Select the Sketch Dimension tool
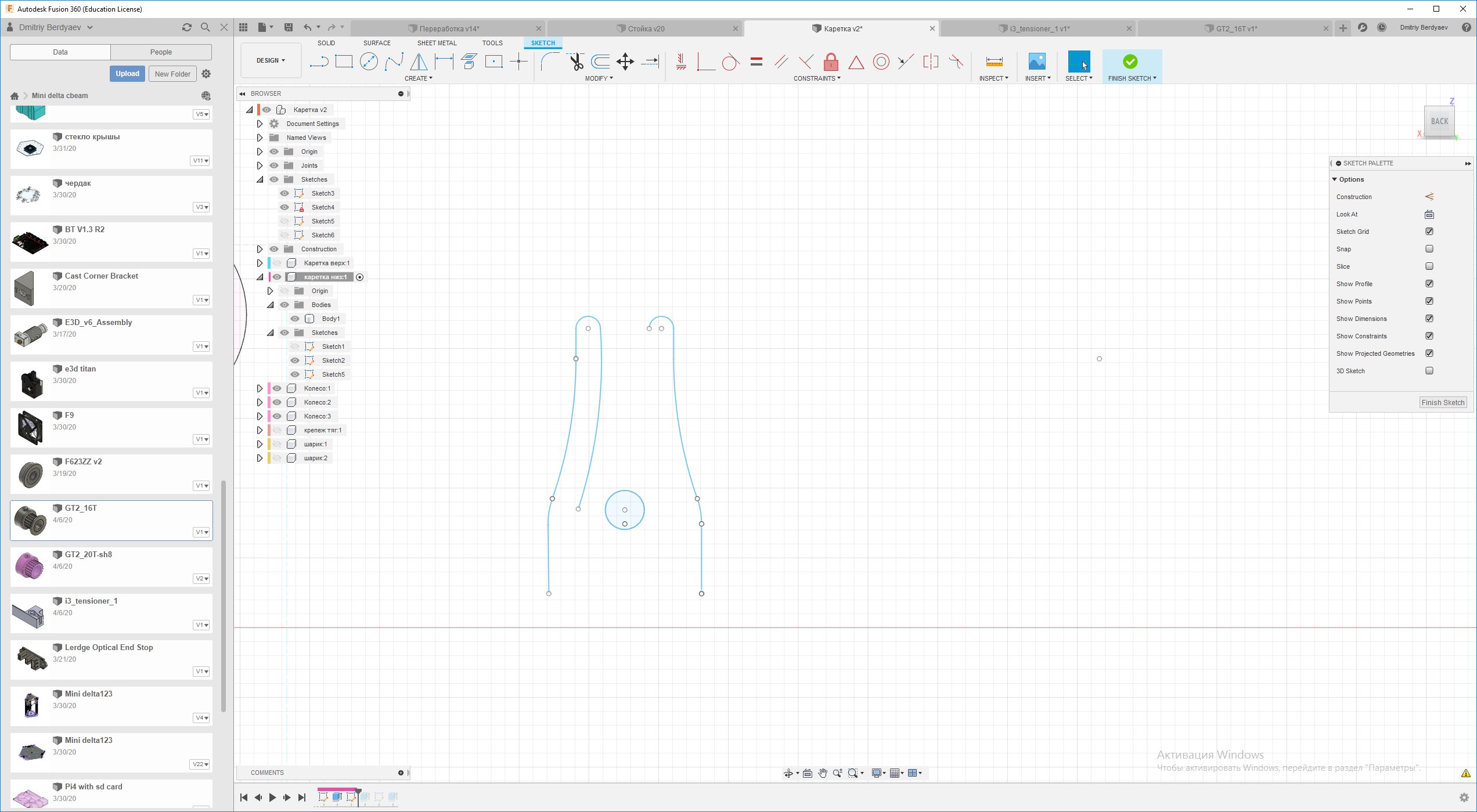1477x812 pixels. point(444,62)
